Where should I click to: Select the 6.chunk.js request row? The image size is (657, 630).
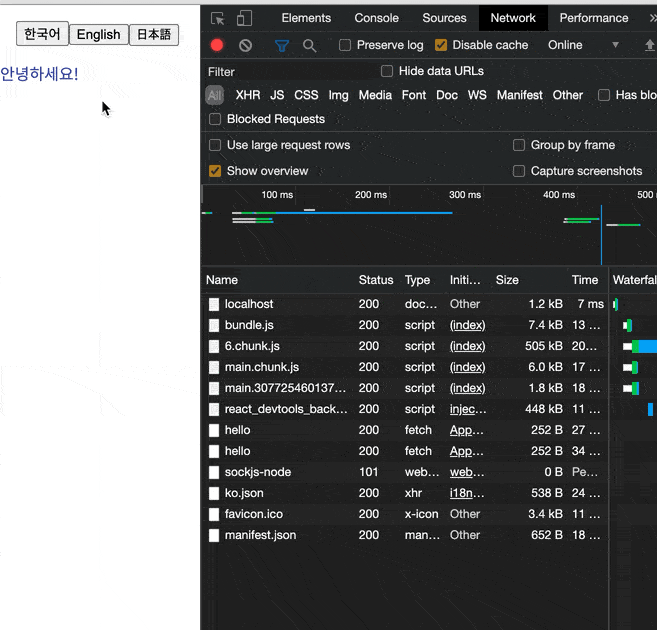pos(404,346)
